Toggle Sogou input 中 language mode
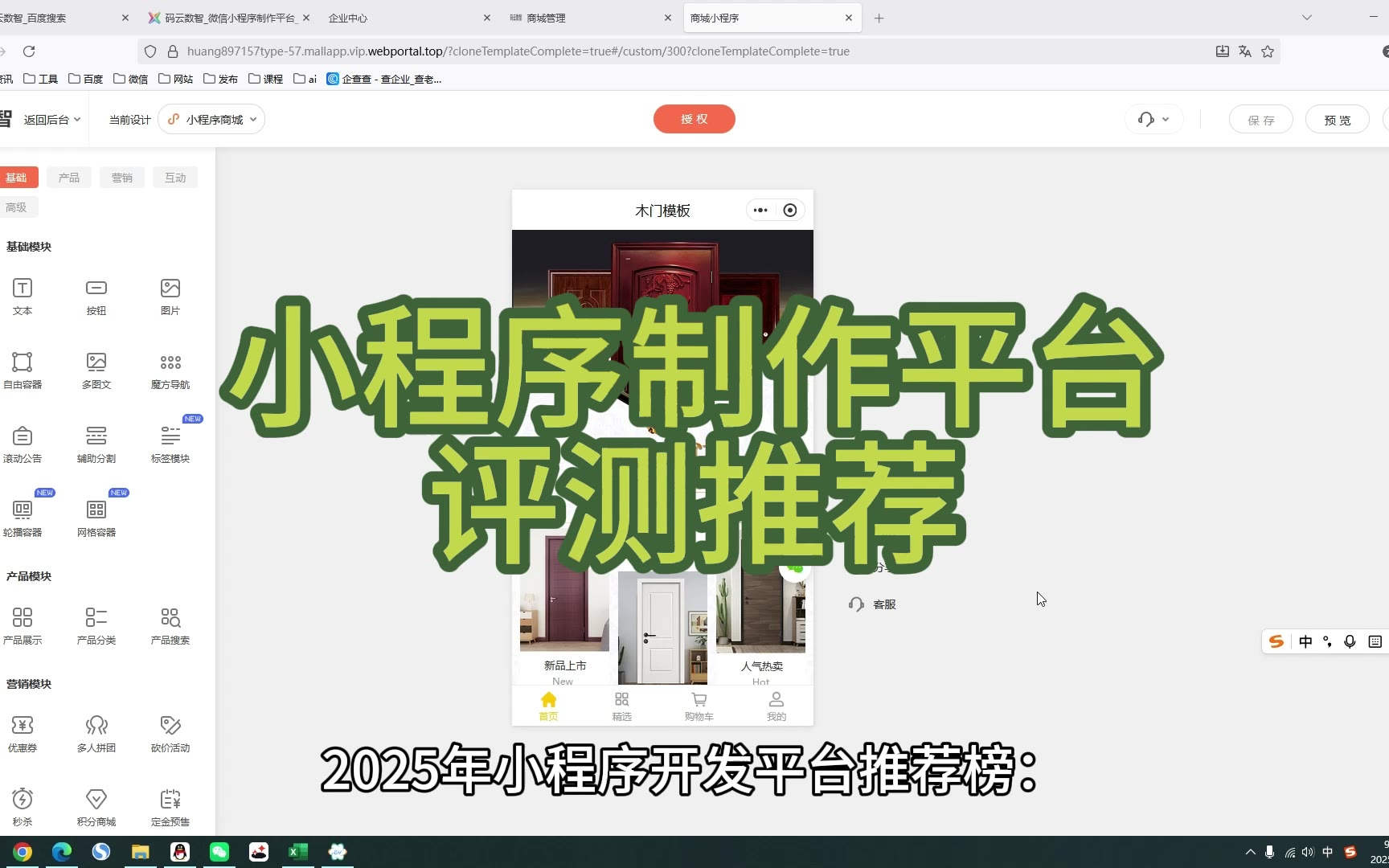Image resolution: width=1389 pixels, height=868 pixels. (x=1305, y=641)
